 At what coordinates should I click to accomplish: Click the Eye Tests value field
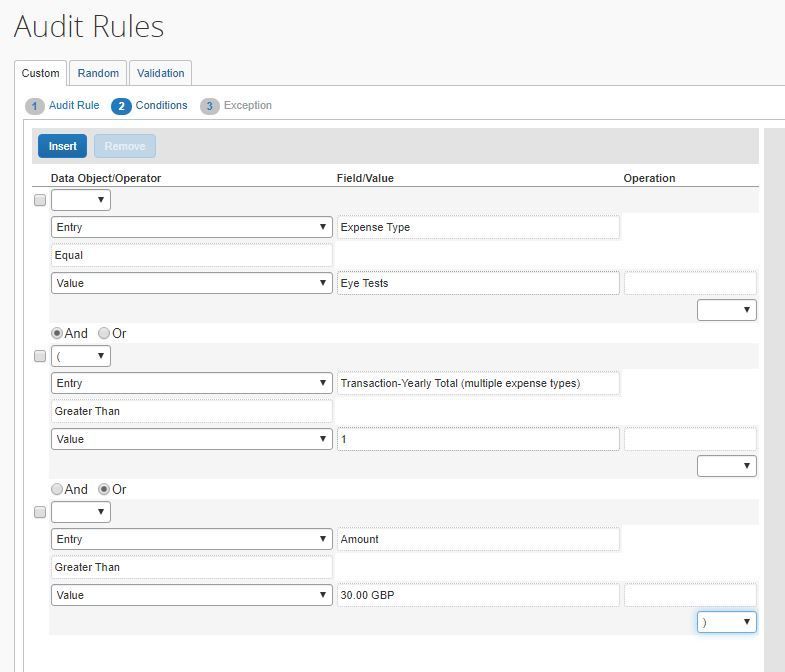click(x=478, y=283)
